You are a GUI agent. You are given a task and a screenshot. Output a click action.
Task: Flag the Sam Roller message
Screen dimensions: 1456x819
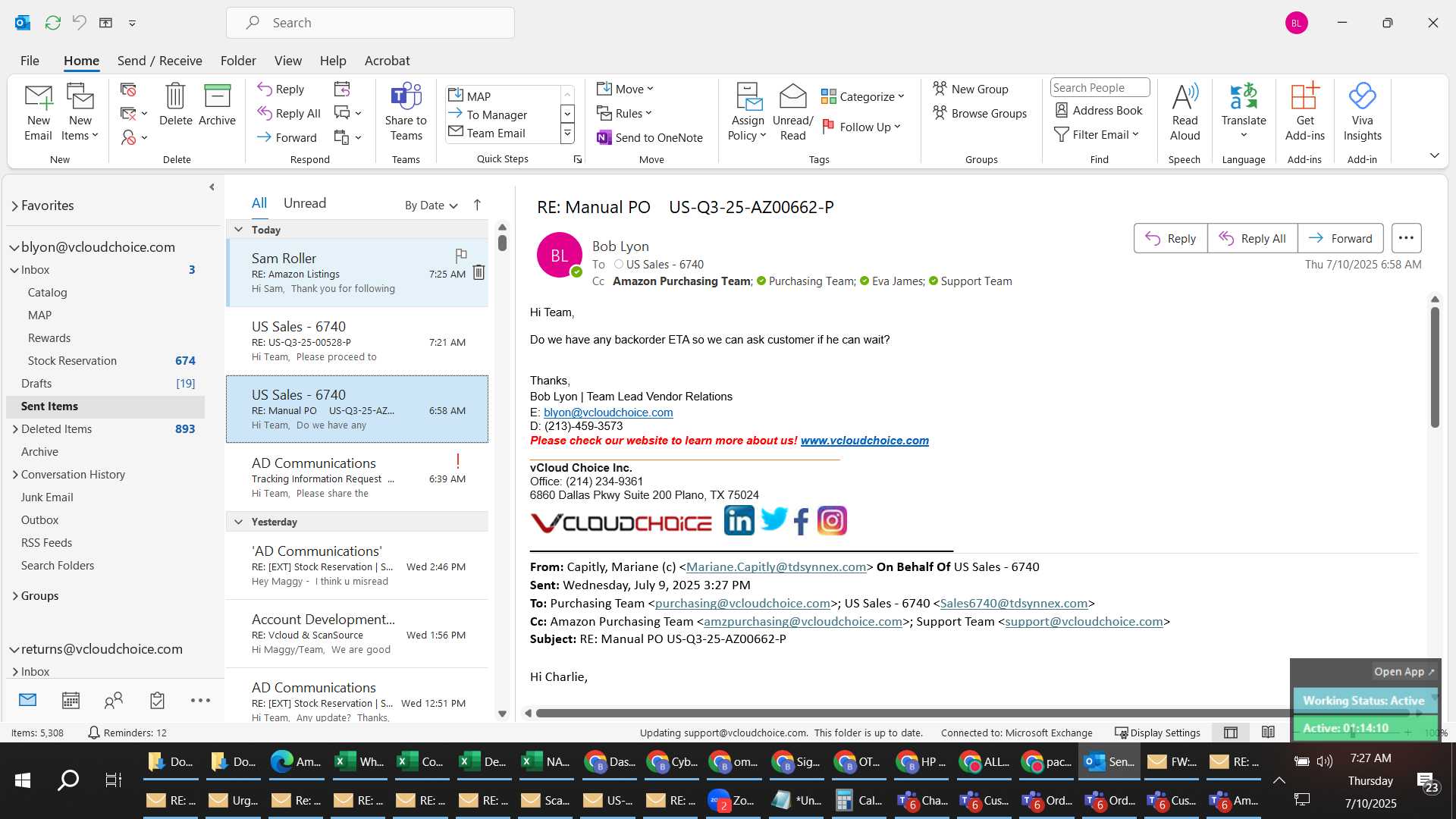pyautogui.click(x=460, y=256)
